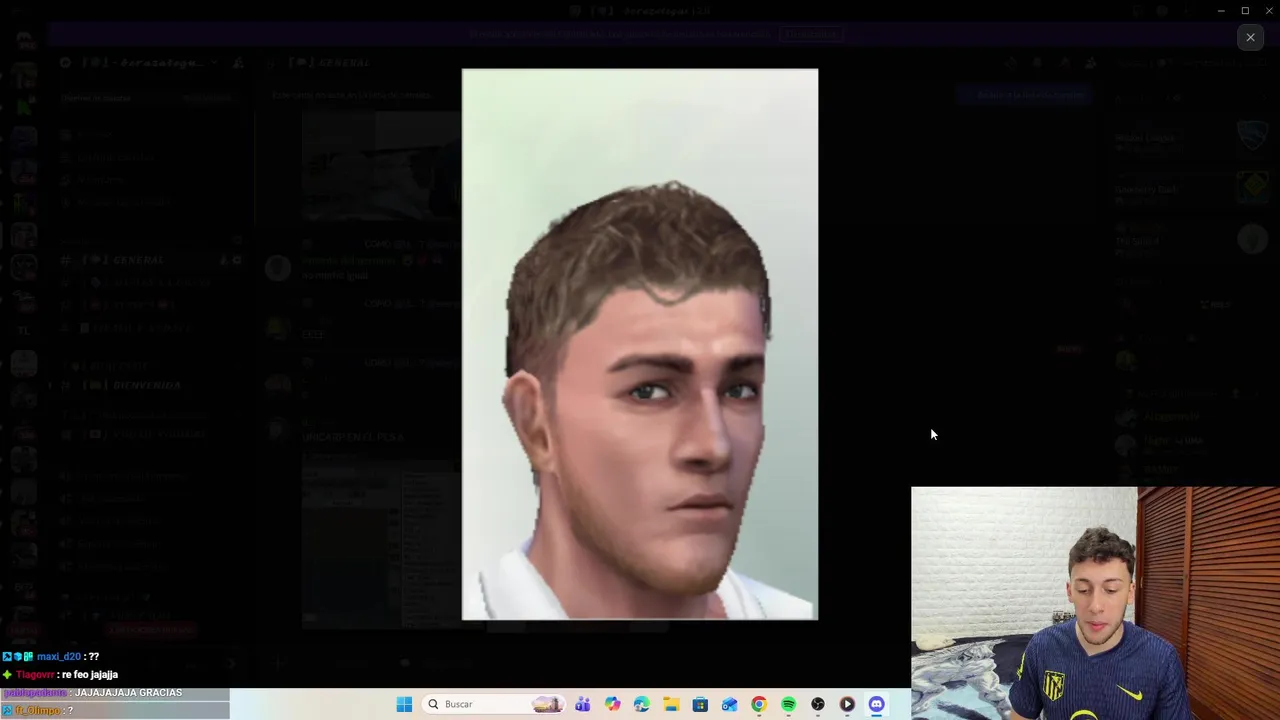Open File Explorer from the taskbar
This screenshot has height=720, width=1280.
click(x=671, y=704)
